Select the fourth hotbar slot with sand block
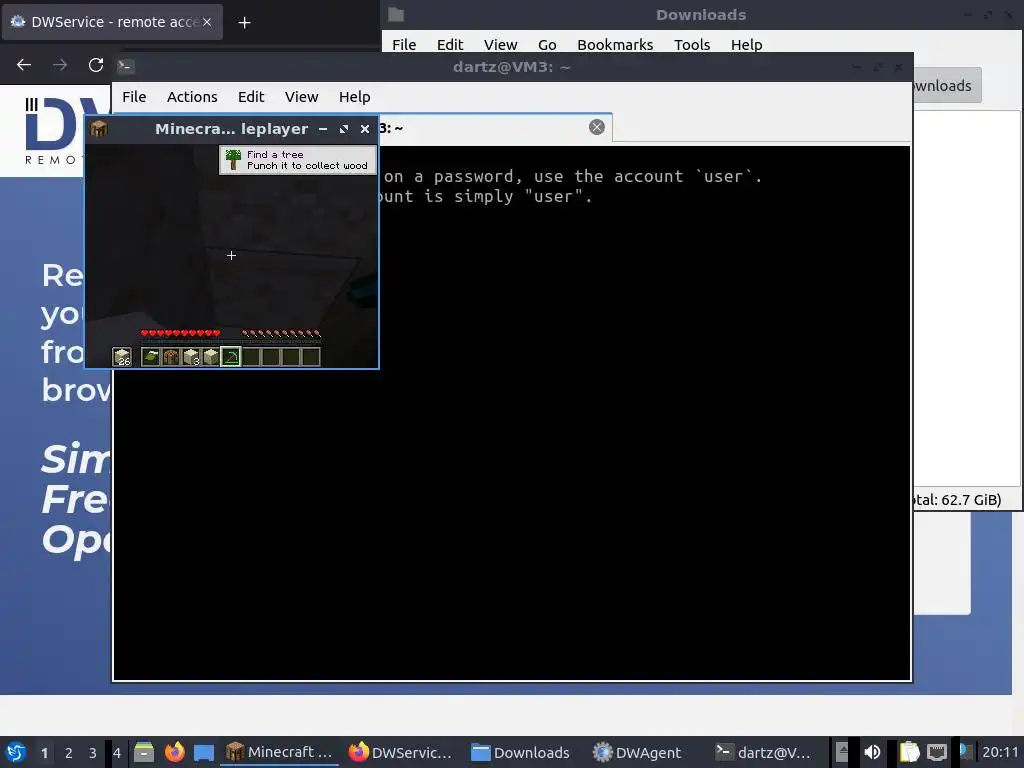1024x768 pixels. (x=210, y=357)
